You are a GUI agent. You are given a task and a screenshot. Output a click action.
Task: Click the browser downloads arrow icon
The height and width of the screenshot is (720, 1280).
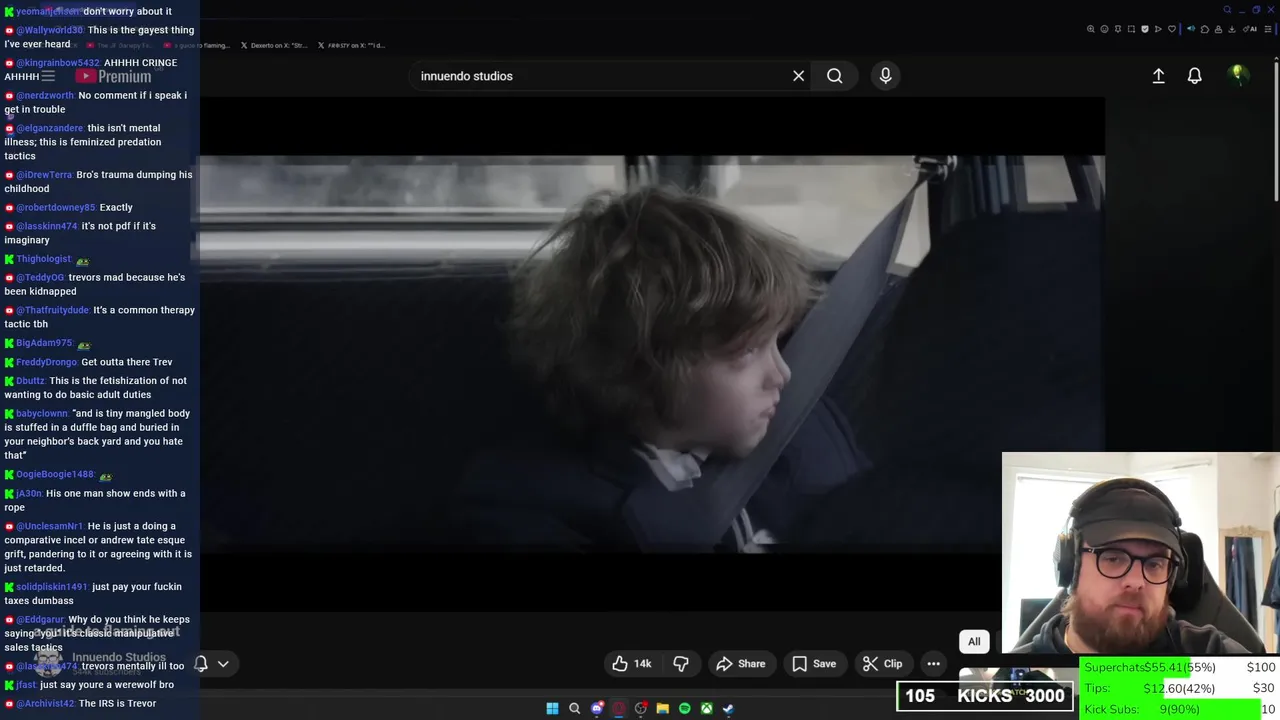coord(1231,29)
